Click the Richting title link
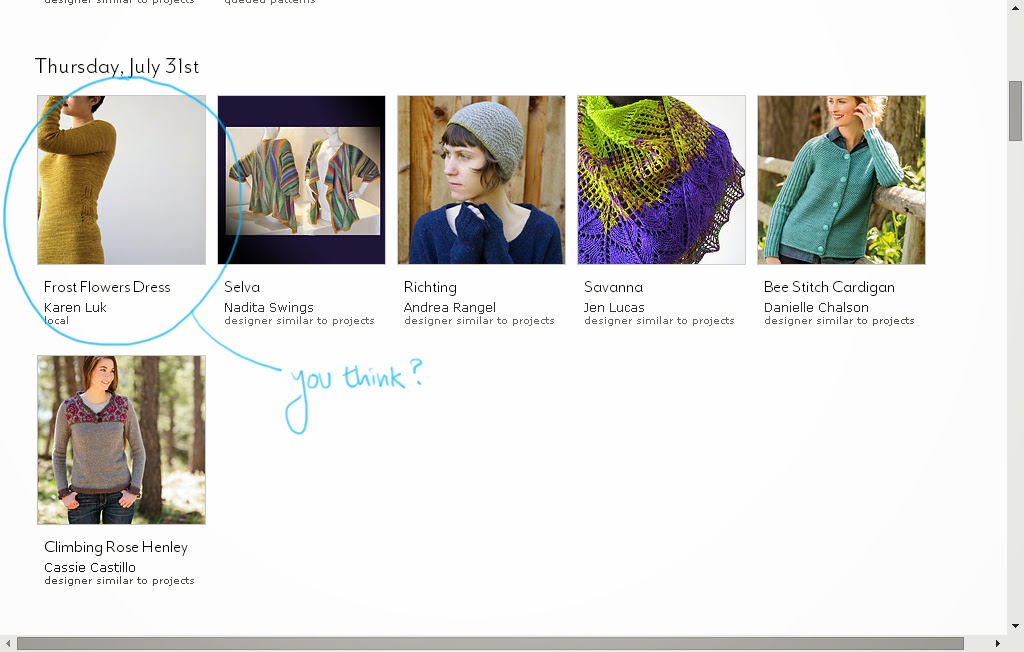The height and width of the screenshot is (652, 1024). coord(430,287)
